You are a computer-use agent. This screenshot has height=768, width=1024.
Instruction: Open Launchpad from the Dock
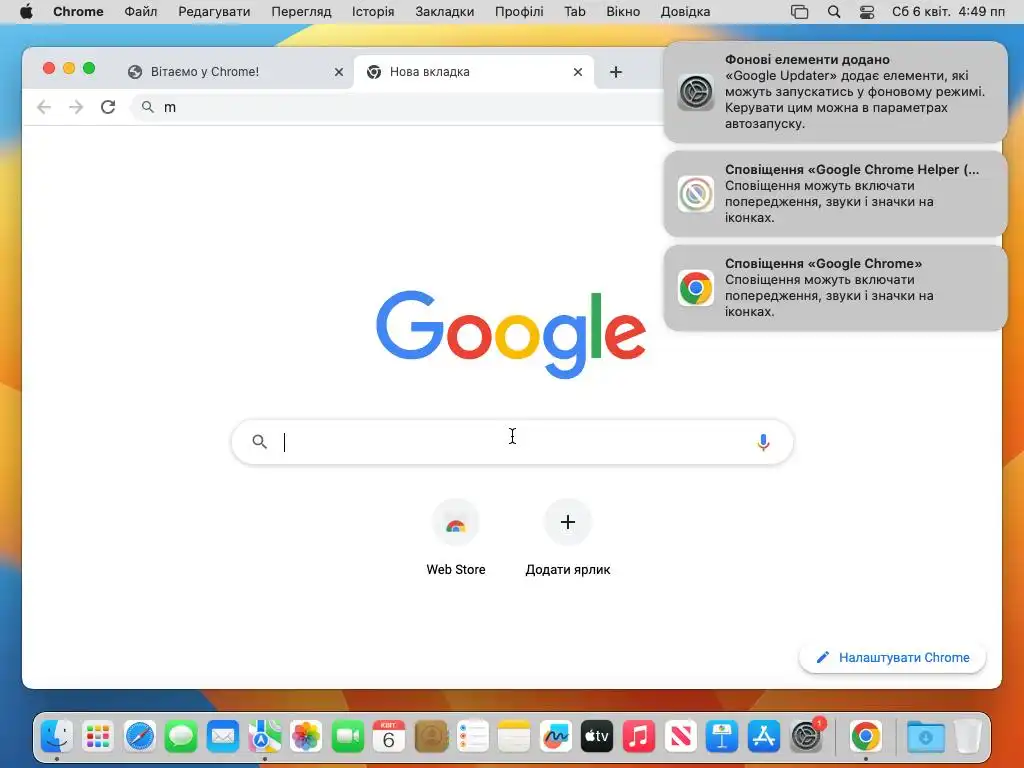98,737
